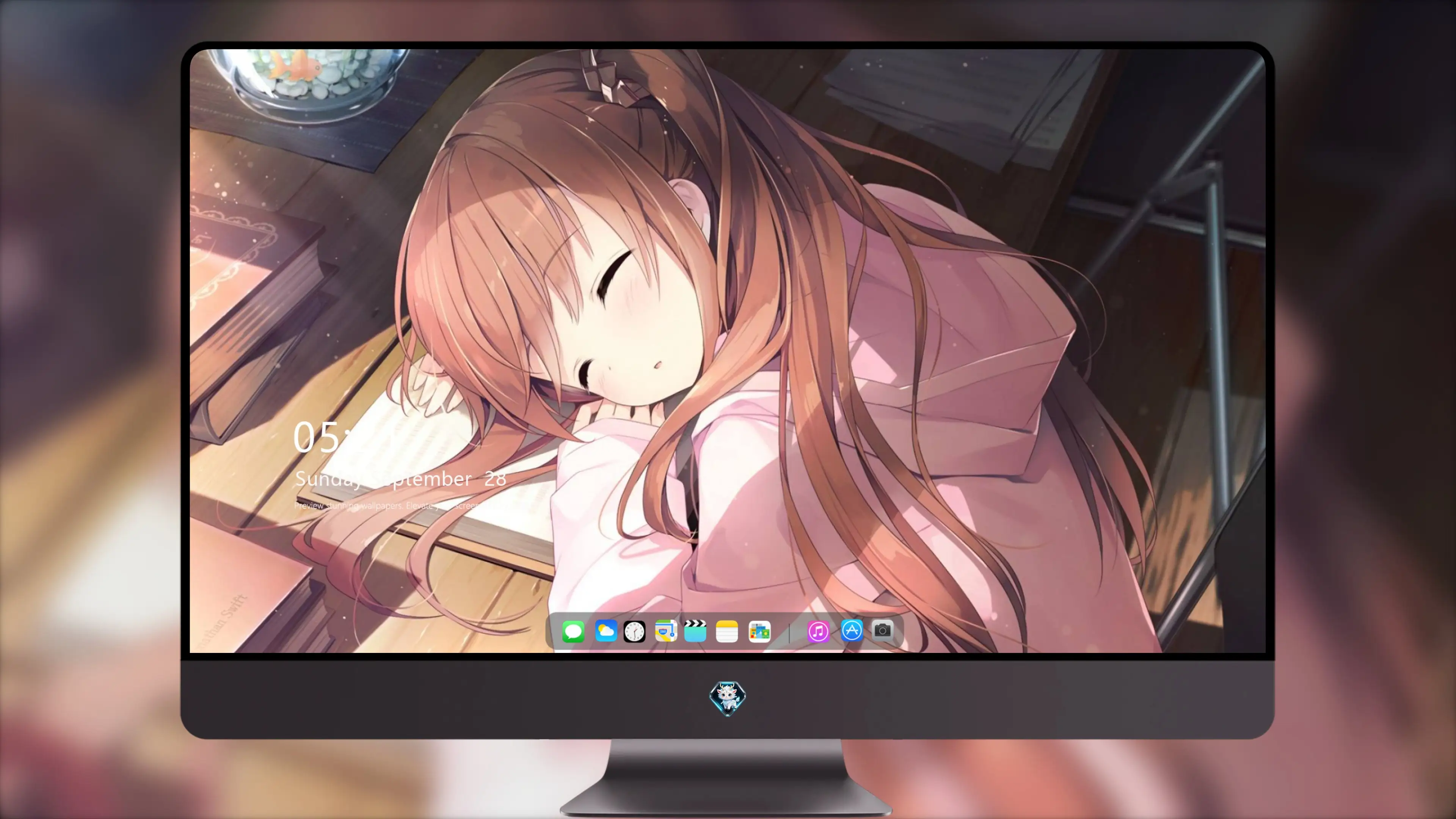1456x819 pixels.
Task: Open the App Store icon in dock
Action: click(852, 630)
